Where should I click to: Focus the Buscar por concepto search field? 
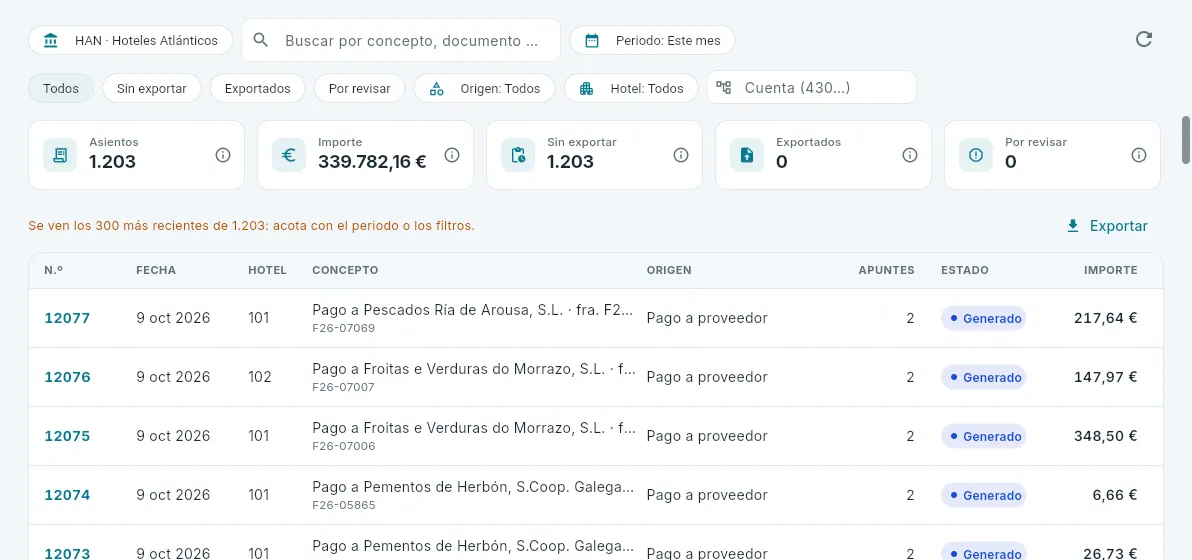(x=401, y=40)
